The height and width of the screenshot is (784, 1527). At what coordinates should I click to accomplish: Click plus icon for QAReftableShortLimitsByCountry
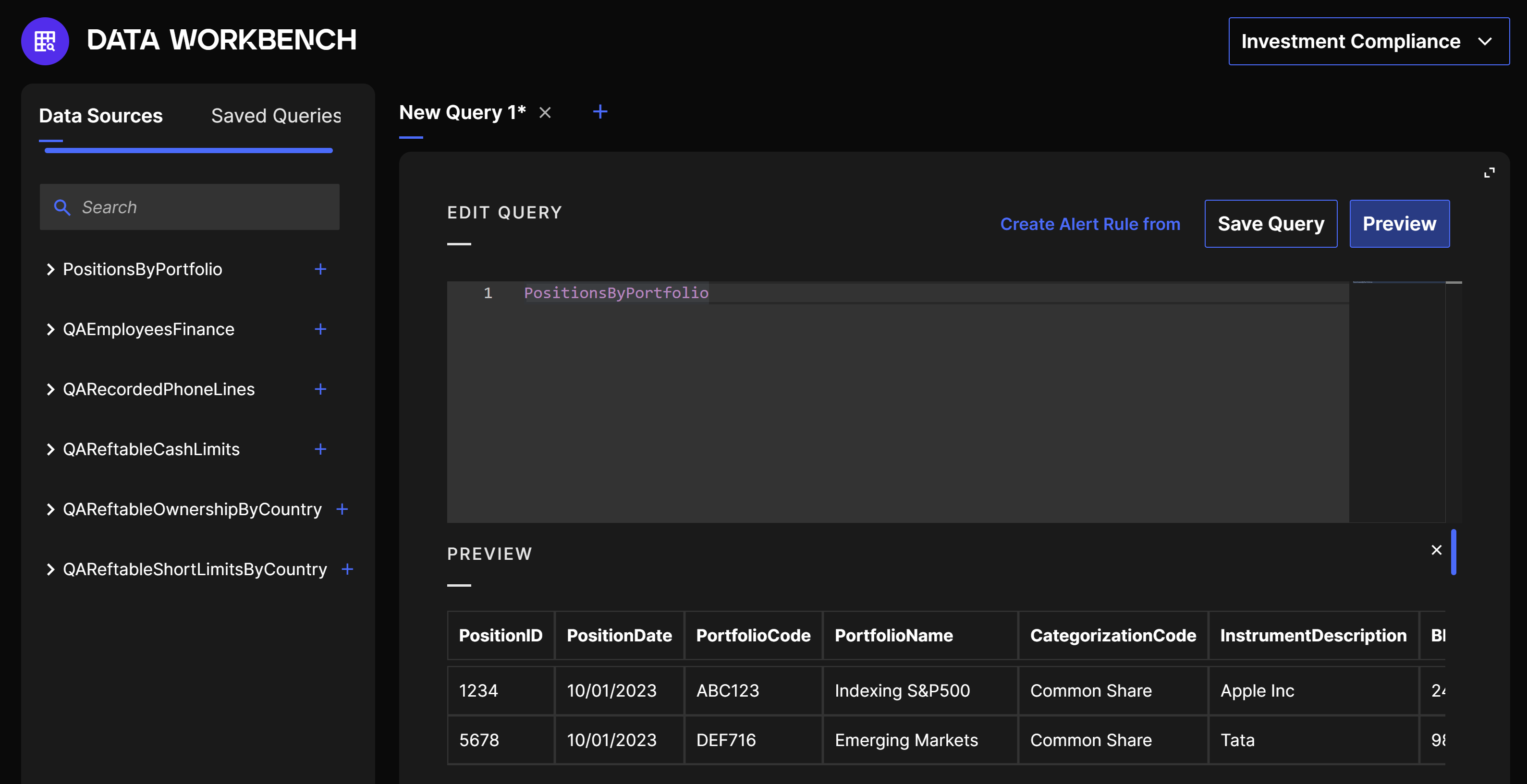[347, 569]
